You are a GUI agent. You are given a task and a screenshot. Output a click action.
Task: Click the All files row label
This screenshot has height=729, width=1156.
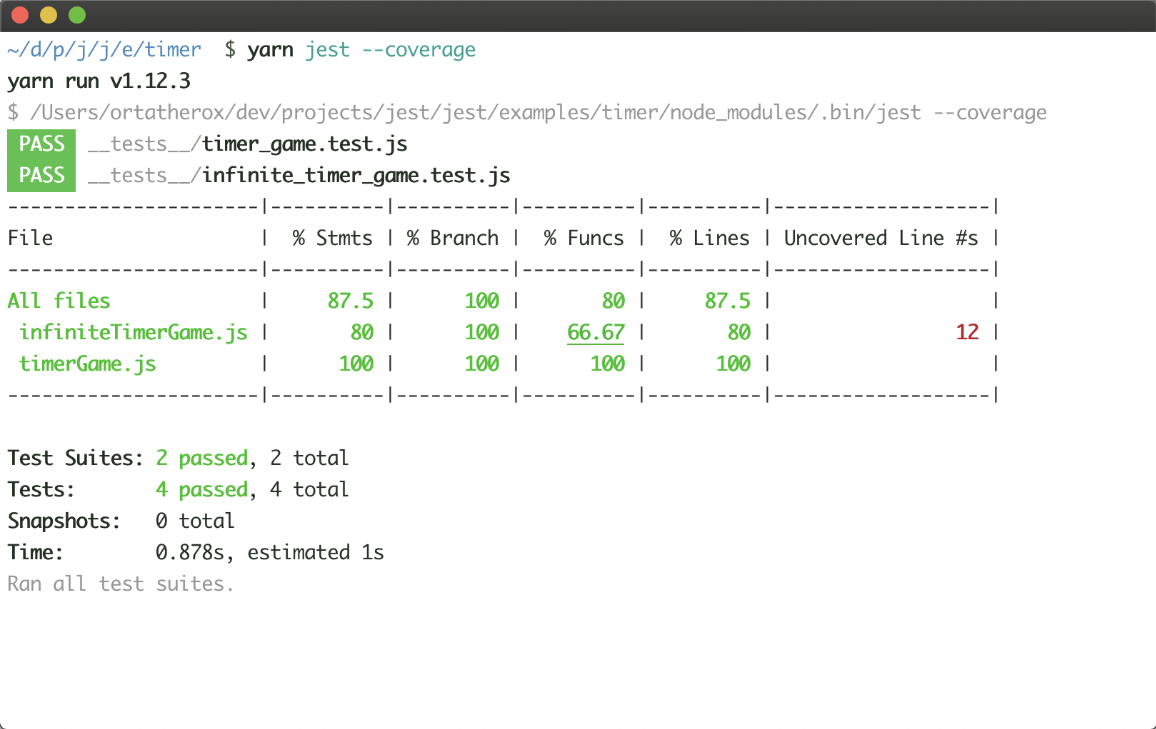click(x=58, y=301)
